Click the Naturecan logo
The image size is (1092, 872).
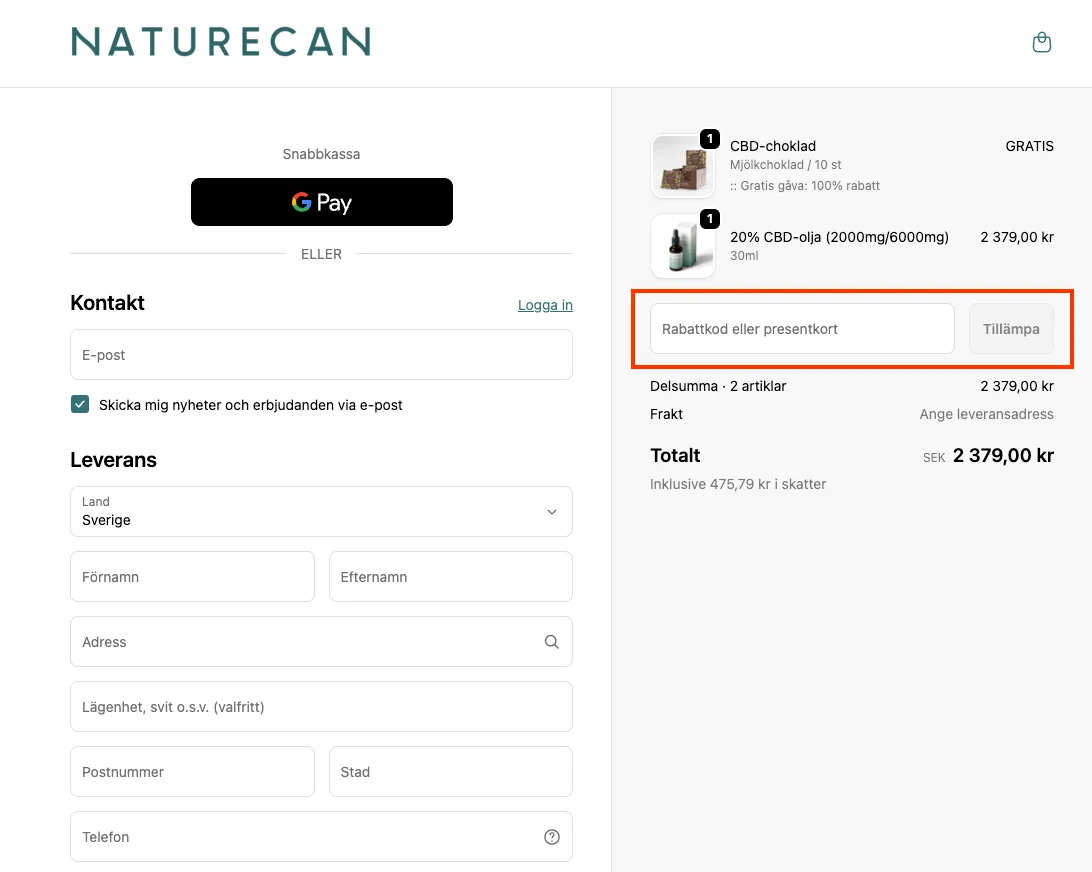[221, 42]
